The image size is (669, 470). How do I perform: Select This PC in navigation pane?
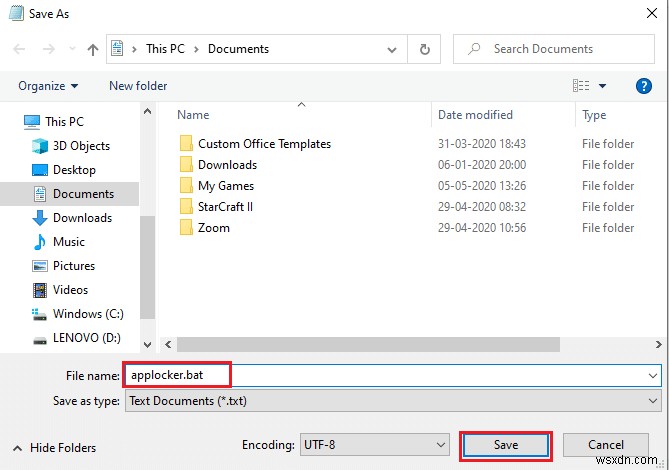(64, 122)
